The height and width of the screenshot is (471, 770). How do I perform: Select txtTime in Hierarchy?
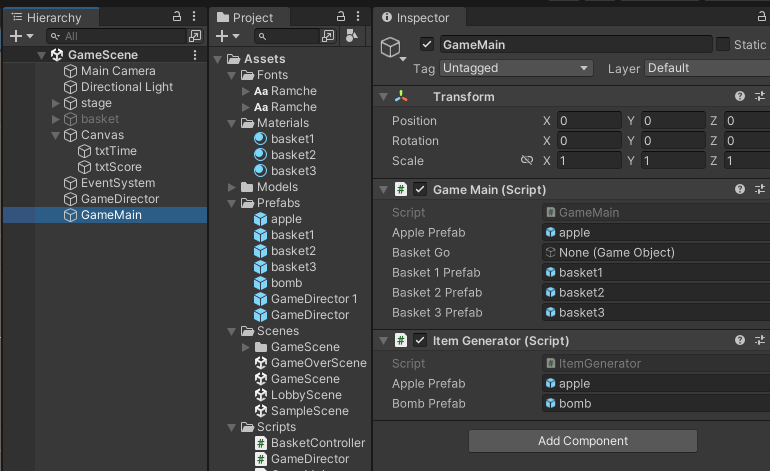coord(115,151)
